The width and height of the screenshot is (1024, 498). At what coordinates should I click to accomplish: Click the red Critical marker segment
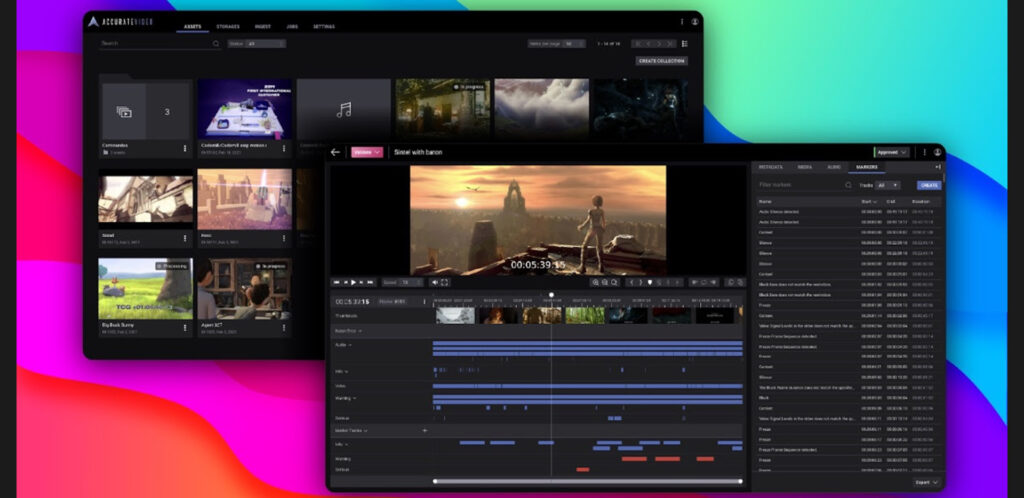click(x=583, y=469)
